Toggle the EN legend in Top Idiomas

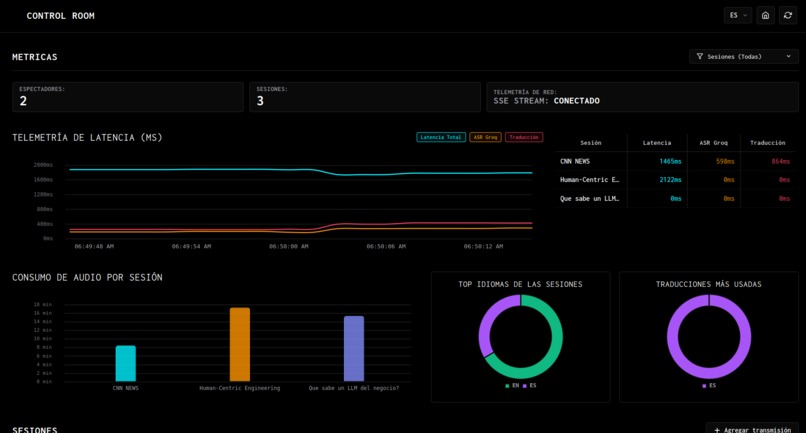[512, 386]
